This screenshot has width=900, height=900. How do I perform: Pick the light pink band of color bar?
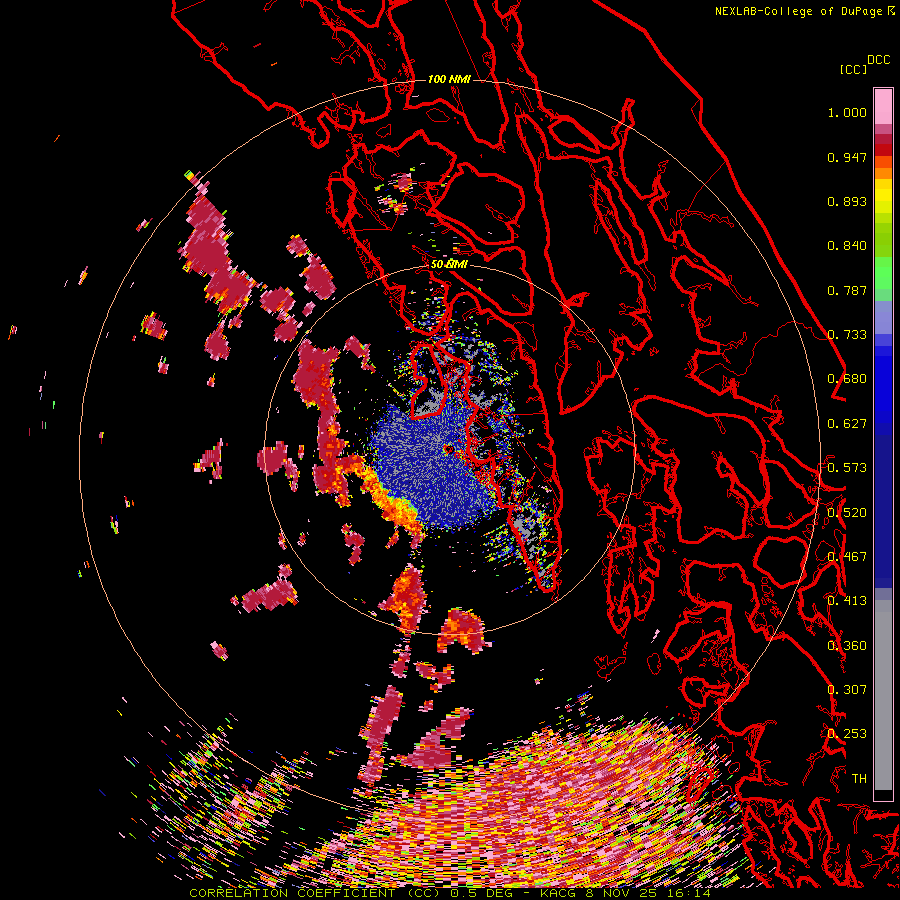(x=883, y=106)
